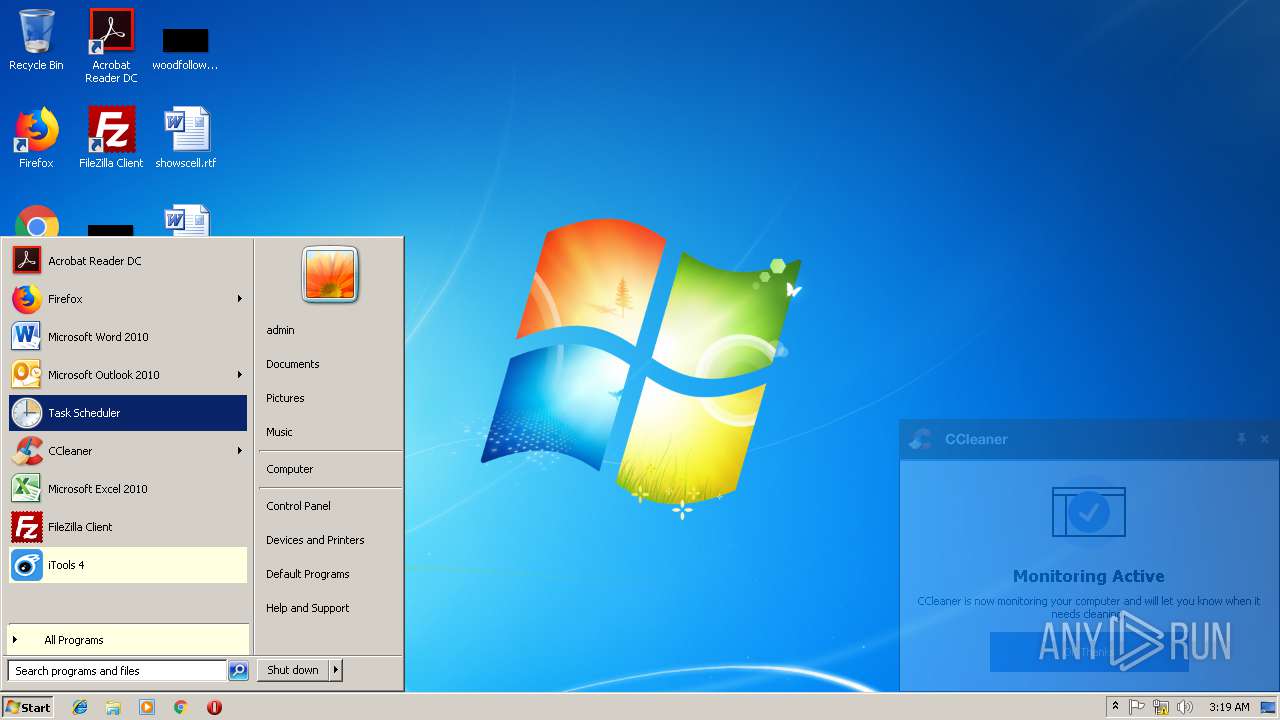Click the user account picture
Viewport: 1280px width, 720px height.
coord(330,275)
